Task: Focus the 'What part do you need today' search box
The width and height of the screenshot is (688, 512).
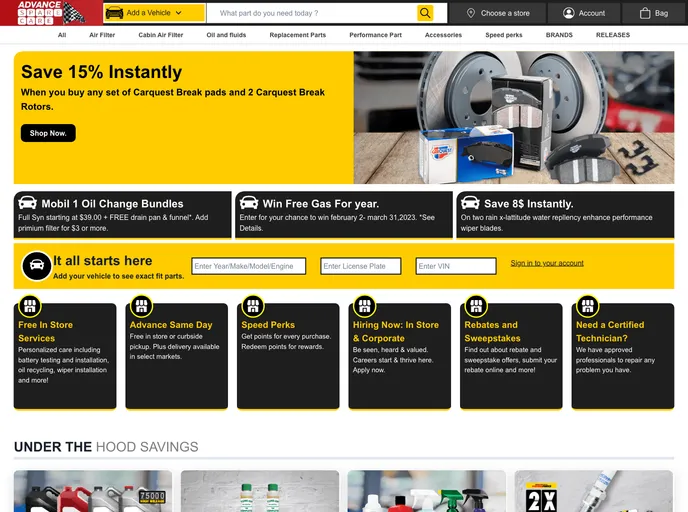Action: (312, 13)
